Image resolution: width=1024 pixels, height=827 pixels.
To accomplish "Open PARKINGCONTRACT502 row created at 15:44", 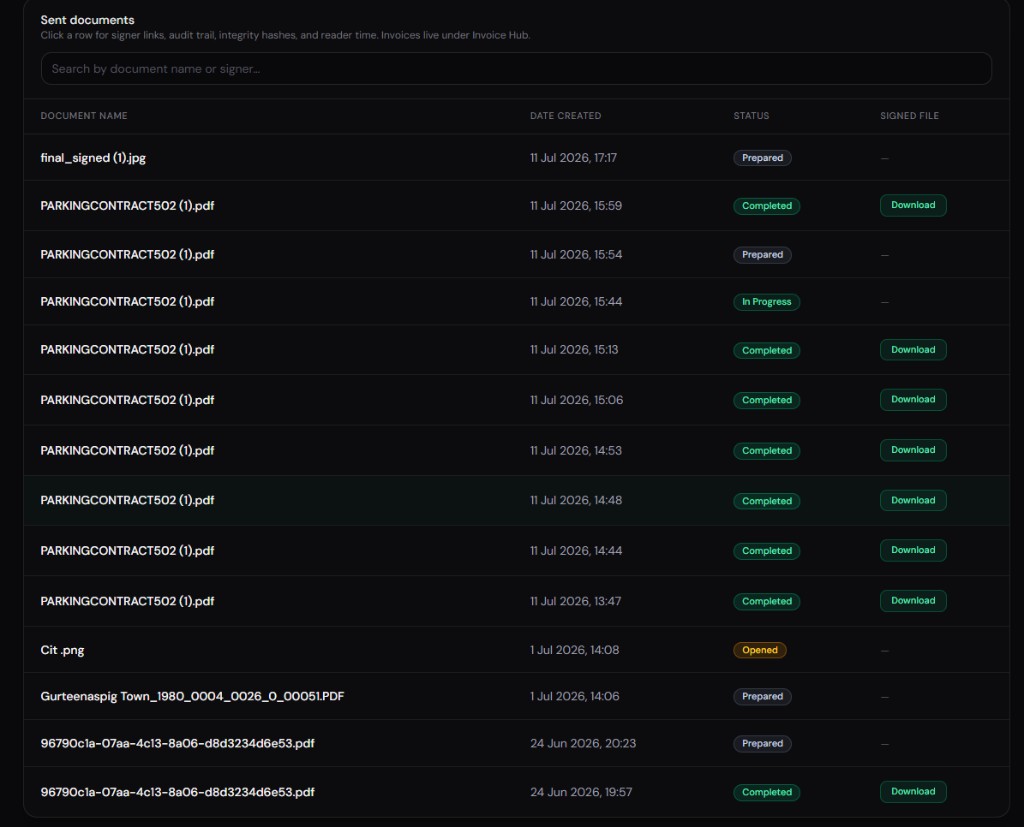I will coord(516,302).
